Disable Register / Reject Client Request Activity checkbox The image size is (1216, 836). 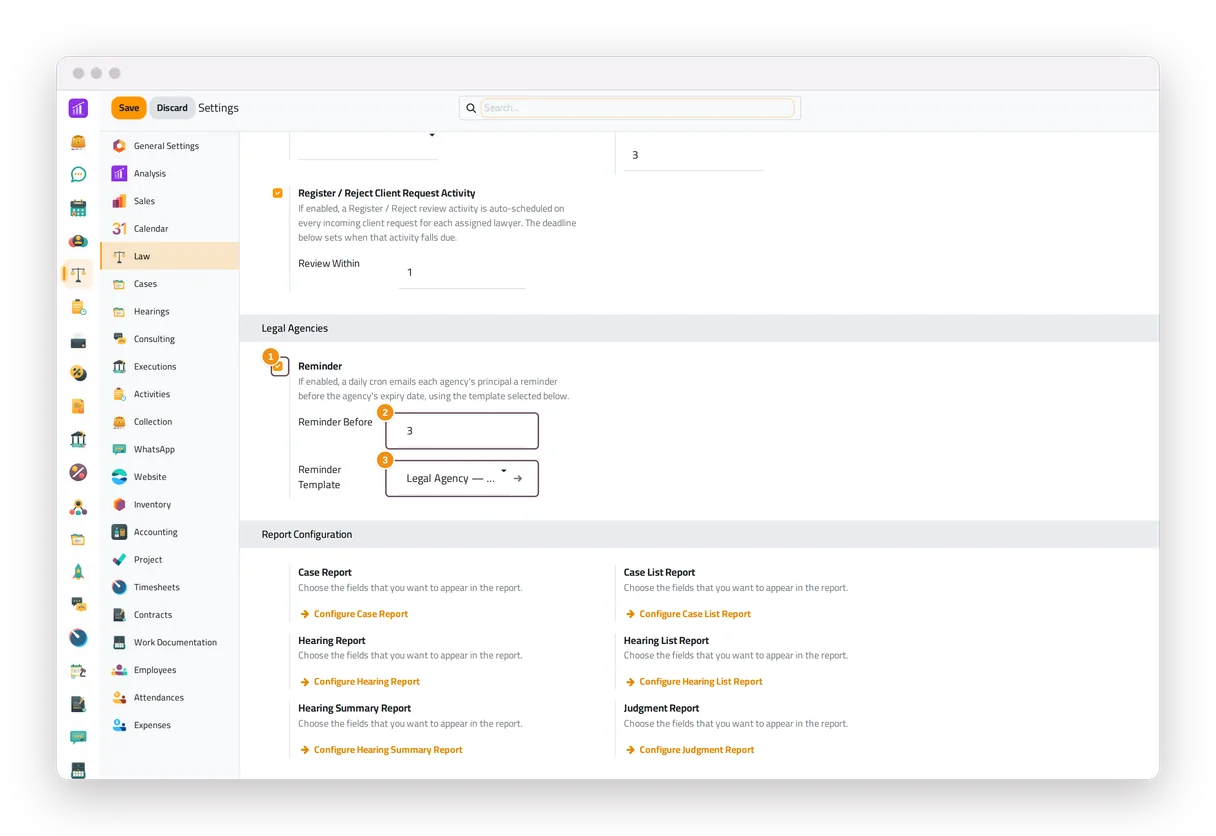tap(278, 193)
